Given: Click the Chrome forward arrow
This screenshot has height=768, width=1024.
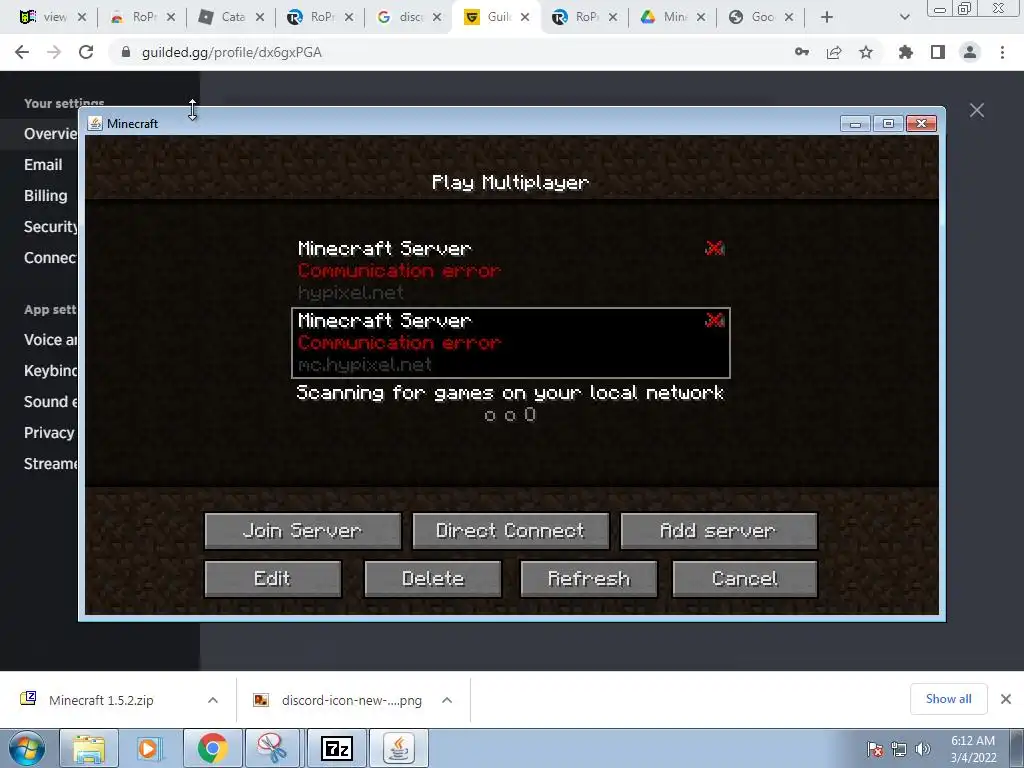Looking at the screenshot, I should coord(54,52).
